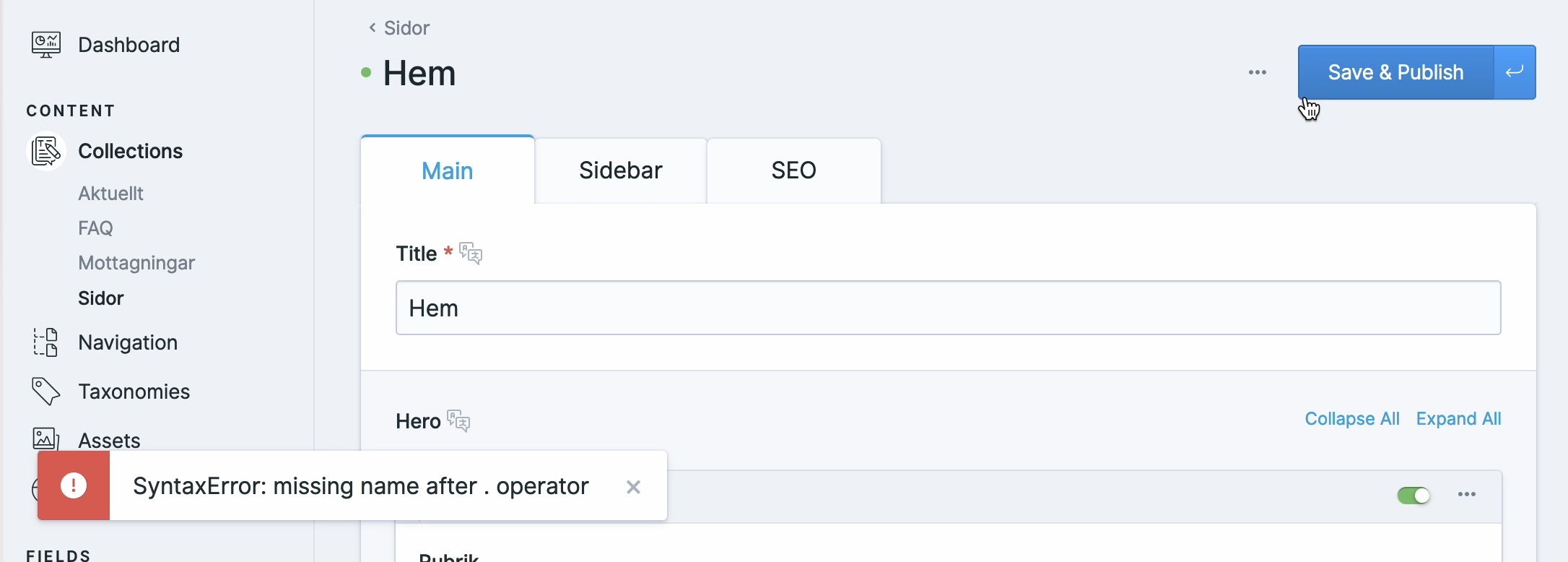
Task: Select the Dashboard icon in sidebar
Action: (x=45, y=44)
